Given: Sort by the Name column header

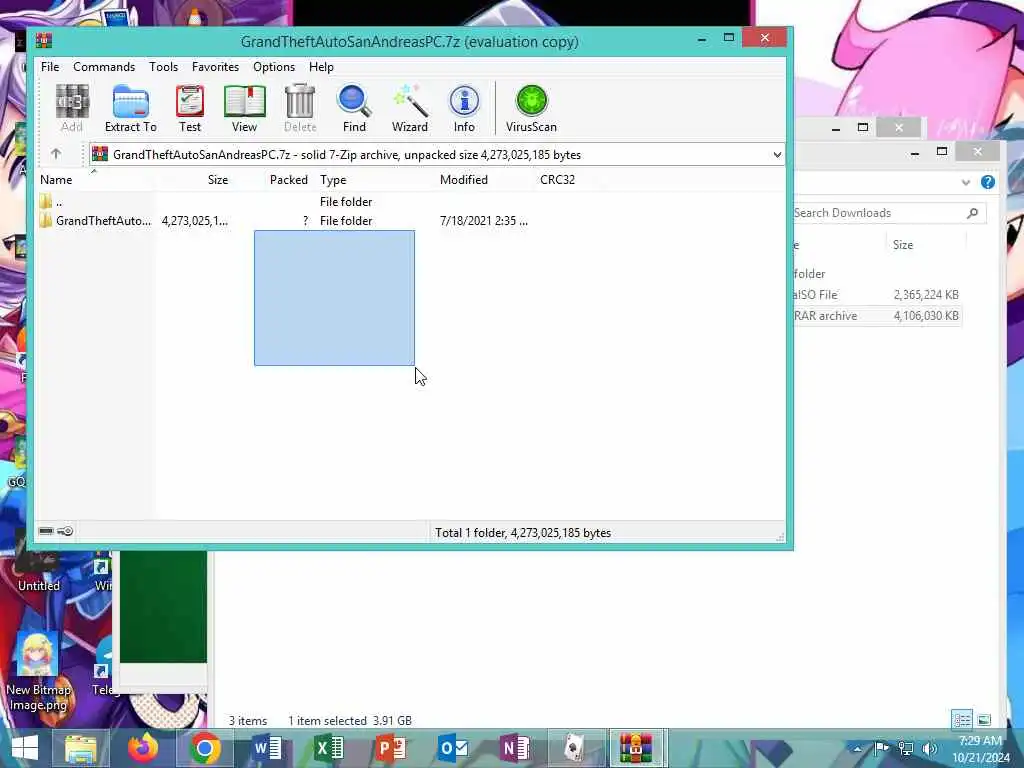Looking at the screenshot, I should pos(95,180).
